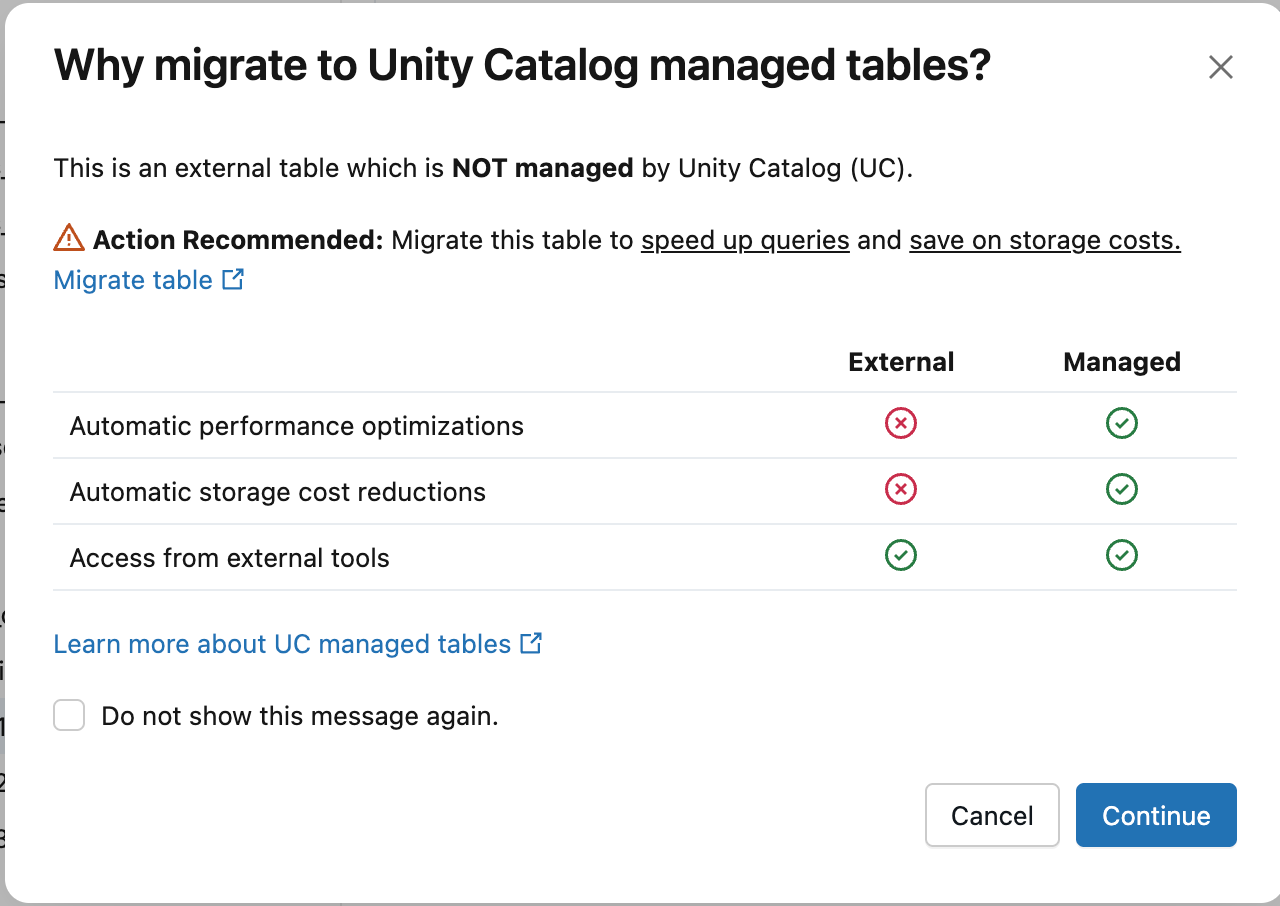
Task: Dismiss the dialog with the X button
Action: (x=1221, y=67)
